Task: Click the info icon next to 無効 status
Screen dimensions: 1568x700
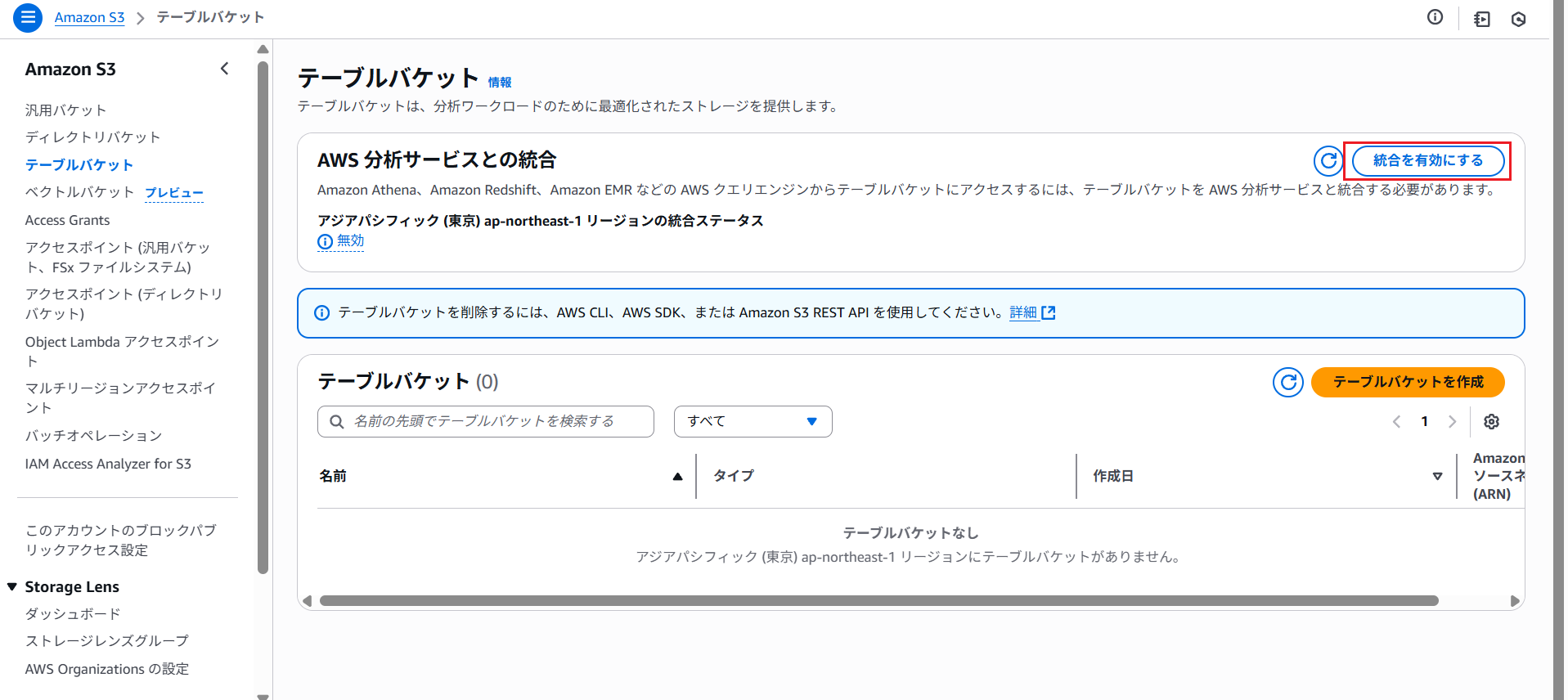Action: 325,241
